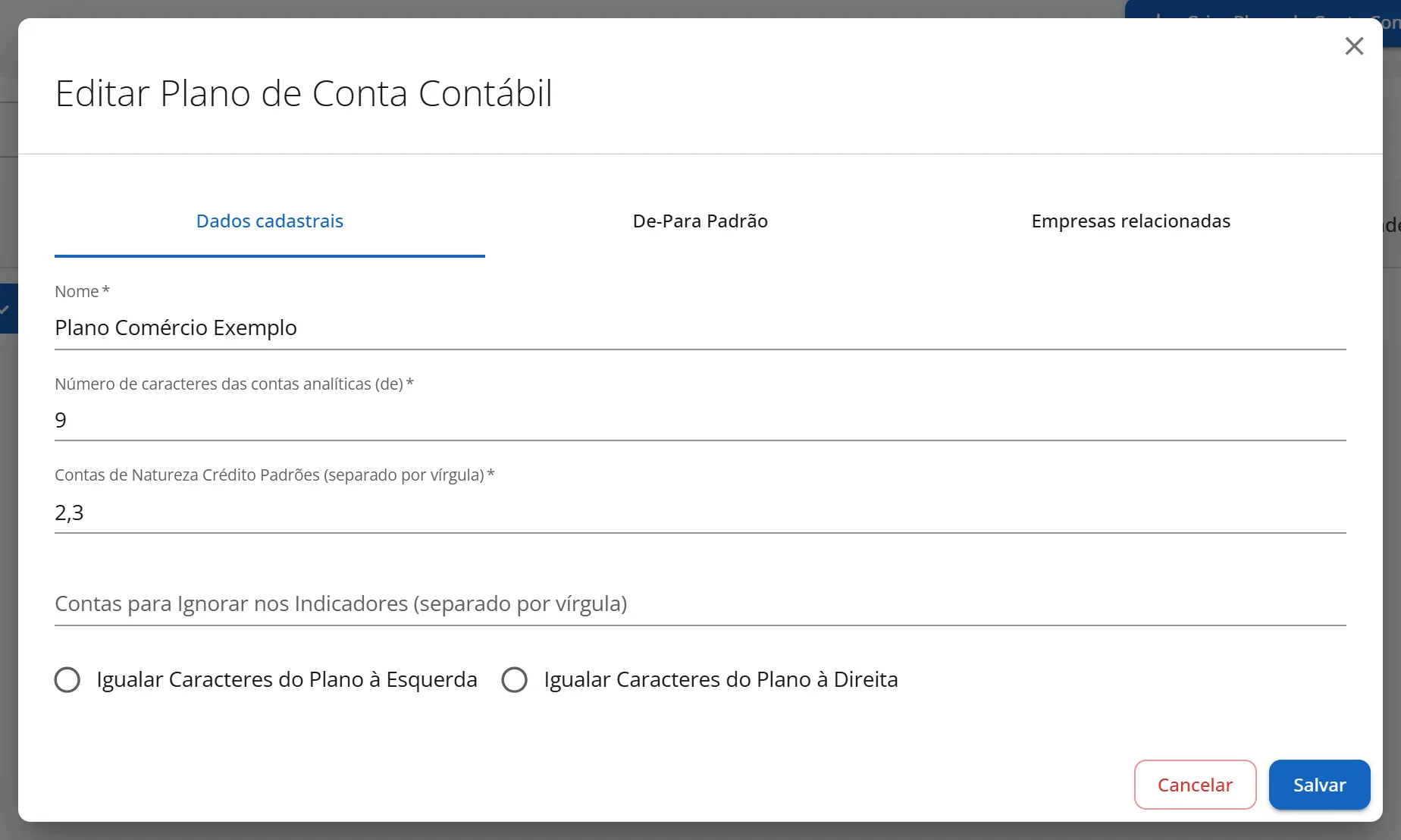1401x840 pixels.
Task: Click Contas para Ignorar nos Indicadores field
Action: pos(700,604)
